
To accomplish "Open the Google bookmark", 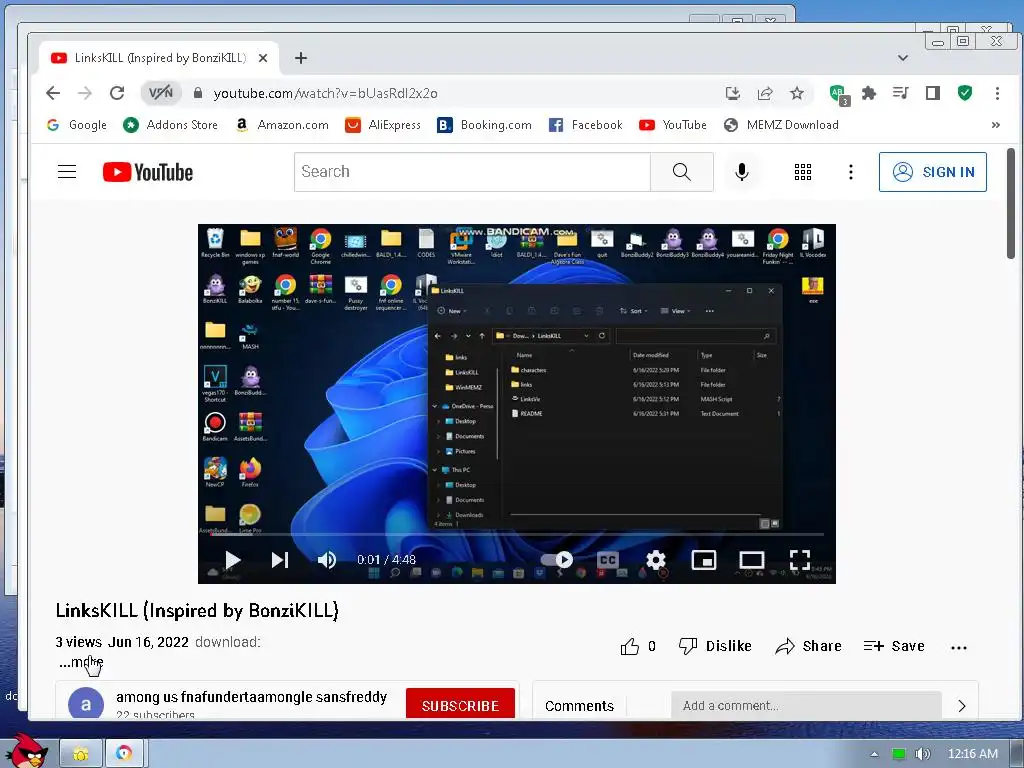I will pyautogui.click(x=77, y=125).
